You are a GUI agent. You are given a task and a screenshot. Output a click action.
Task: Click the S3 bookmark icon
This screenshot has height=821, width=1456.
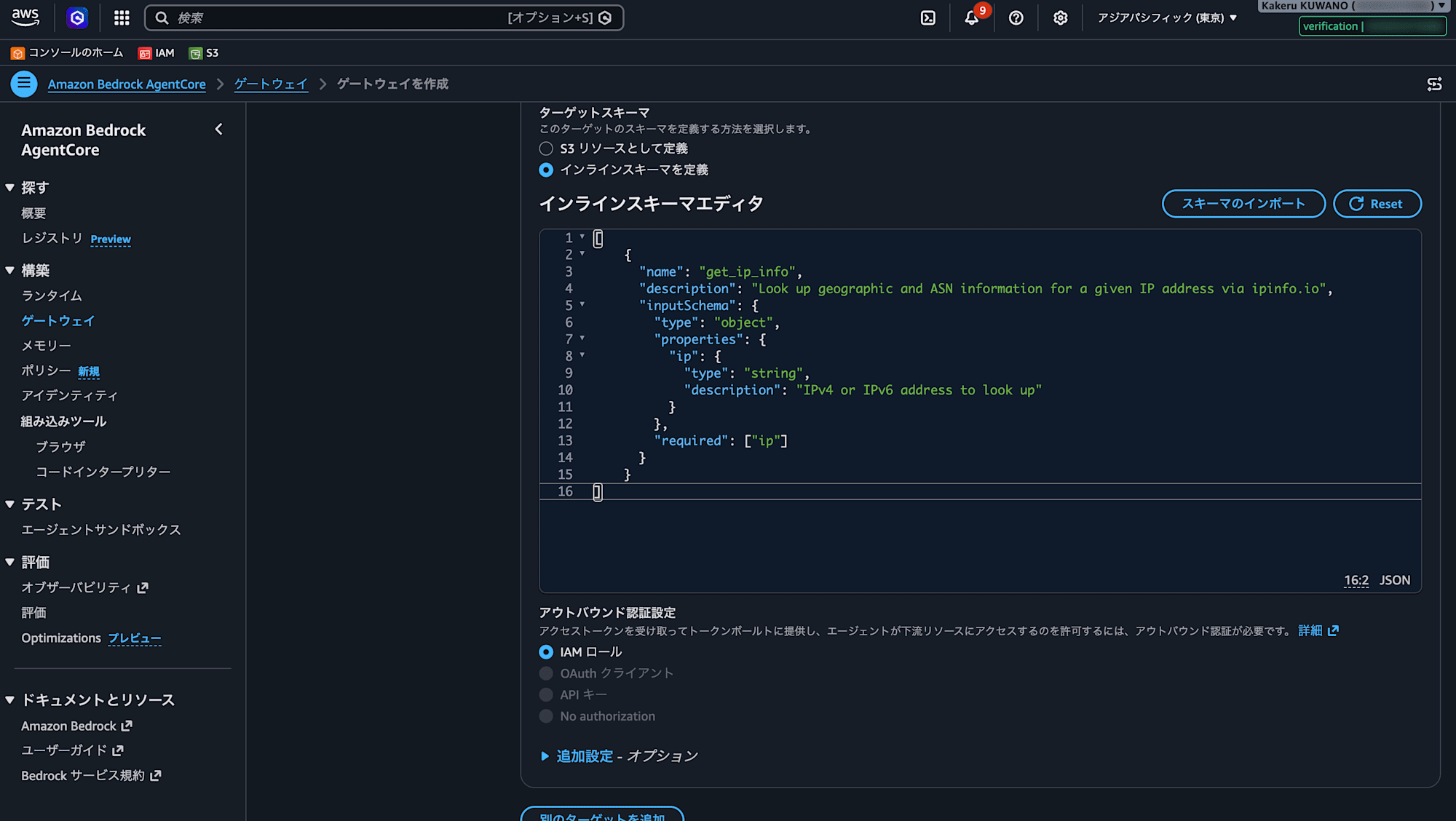[195, 53]
